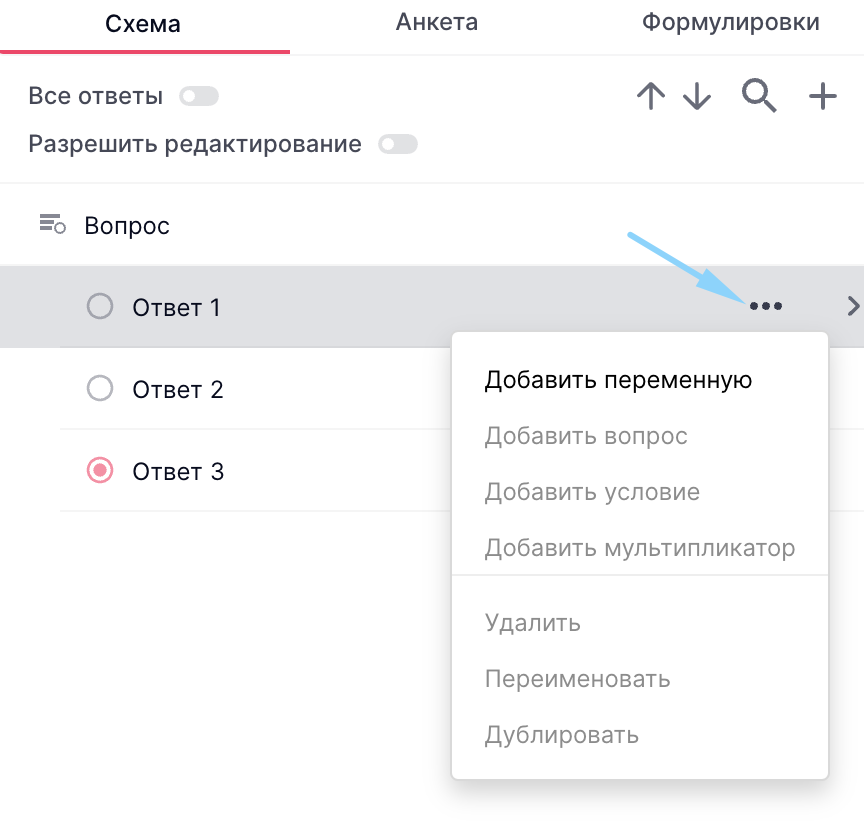Screen dimensions: 864x826
Task: Click Дублировать in the context menu
Action: 561,736
